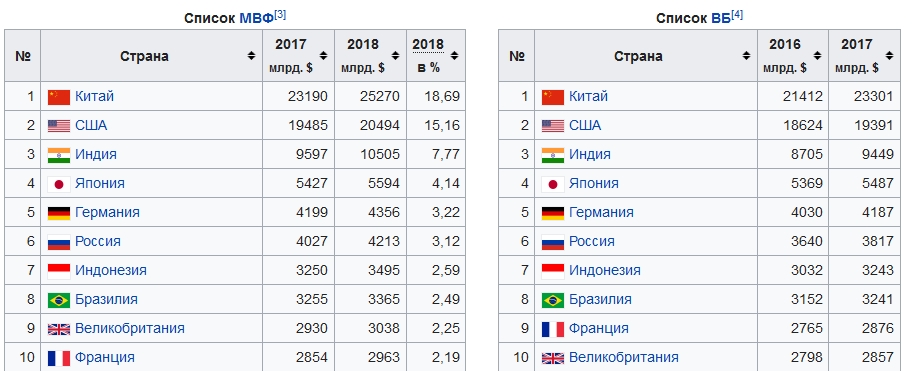Sort IMF table by Страна column

click(251, 56)
